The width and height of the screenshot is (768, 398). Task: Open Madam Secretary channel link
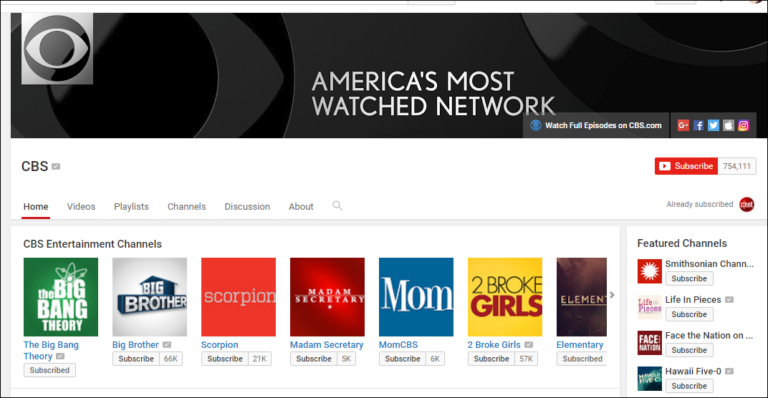point(327,345)
